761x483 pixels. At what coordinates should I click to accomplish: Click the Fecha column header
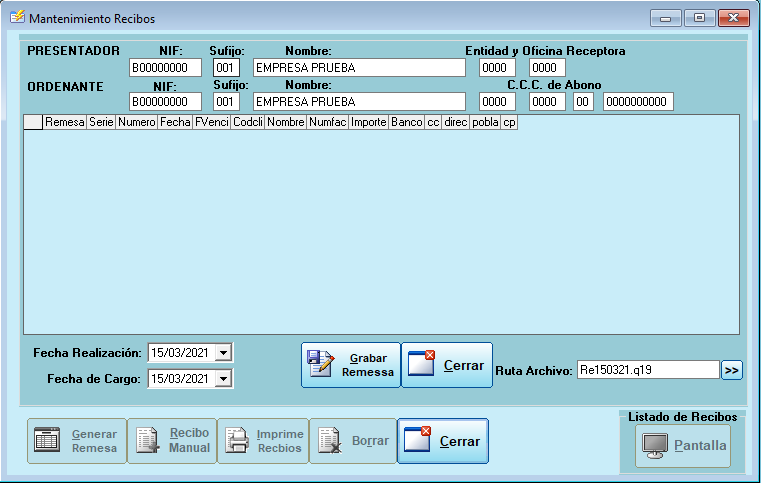point(175,122)
